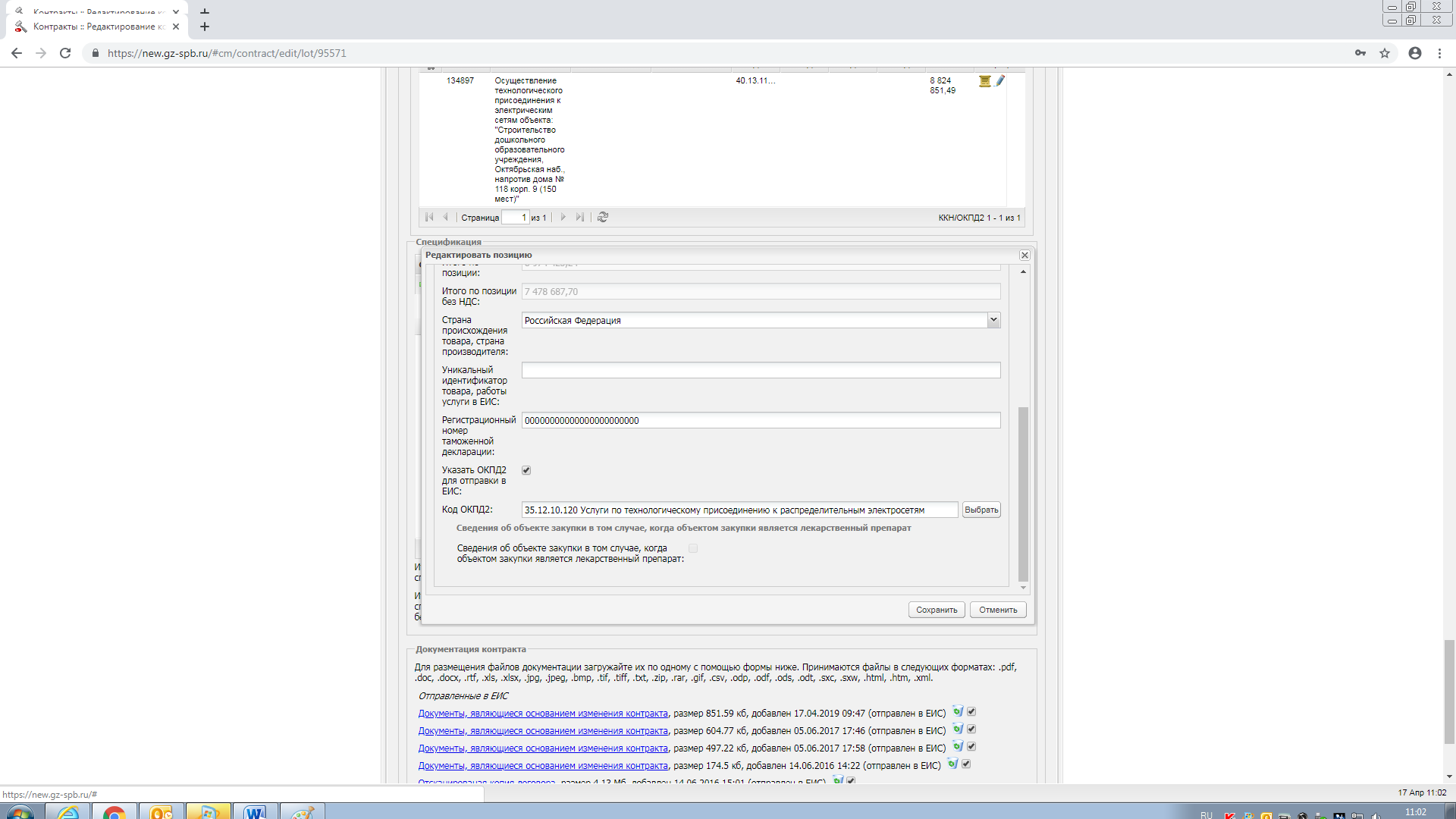The image size is (1456, 819).
Task: Click trash icon for document added 05.06.2017 17:58
Action: coord(958,747)
